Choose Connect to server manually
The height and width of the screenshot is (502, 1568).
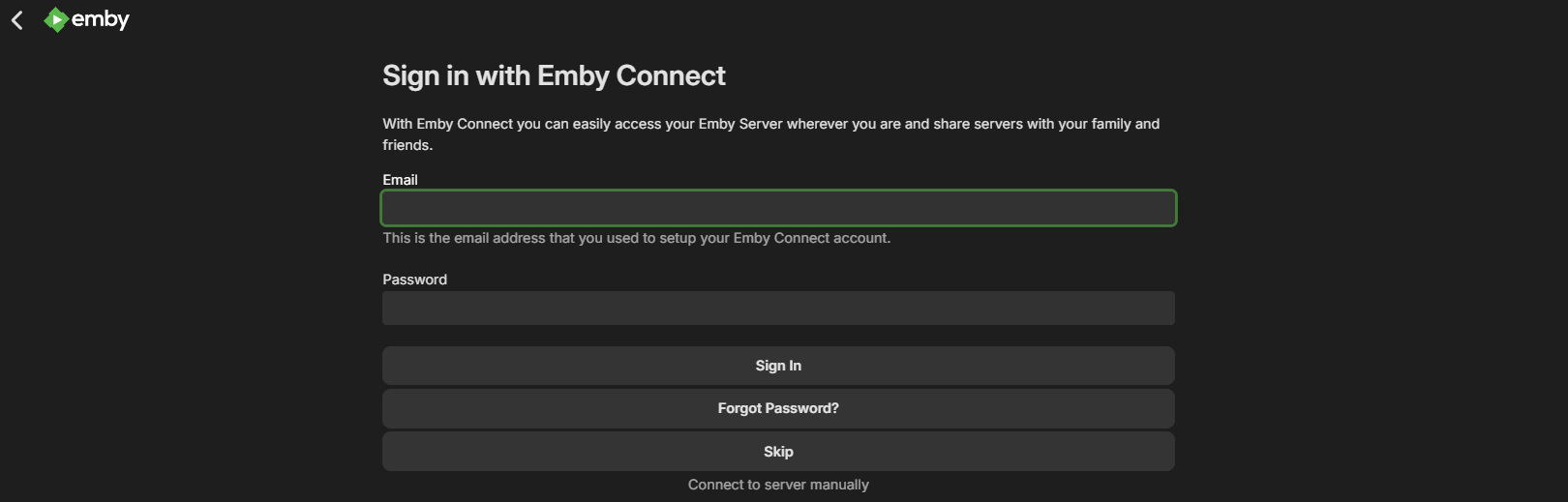tap(778, 485)
